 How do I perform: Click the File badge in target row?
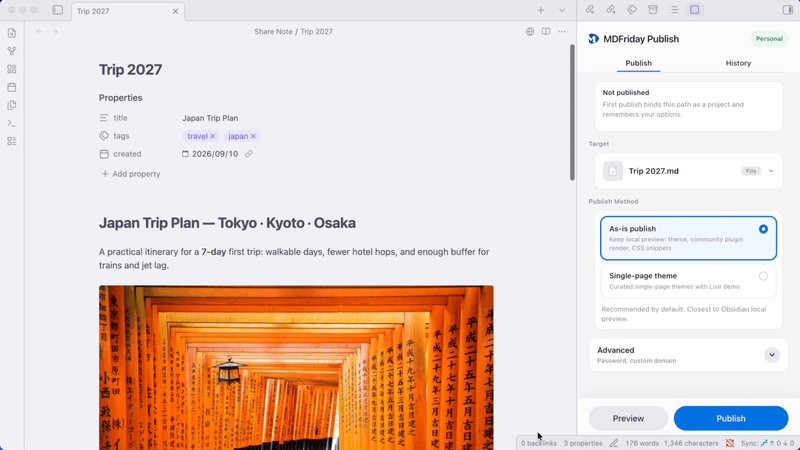(751, 171)
